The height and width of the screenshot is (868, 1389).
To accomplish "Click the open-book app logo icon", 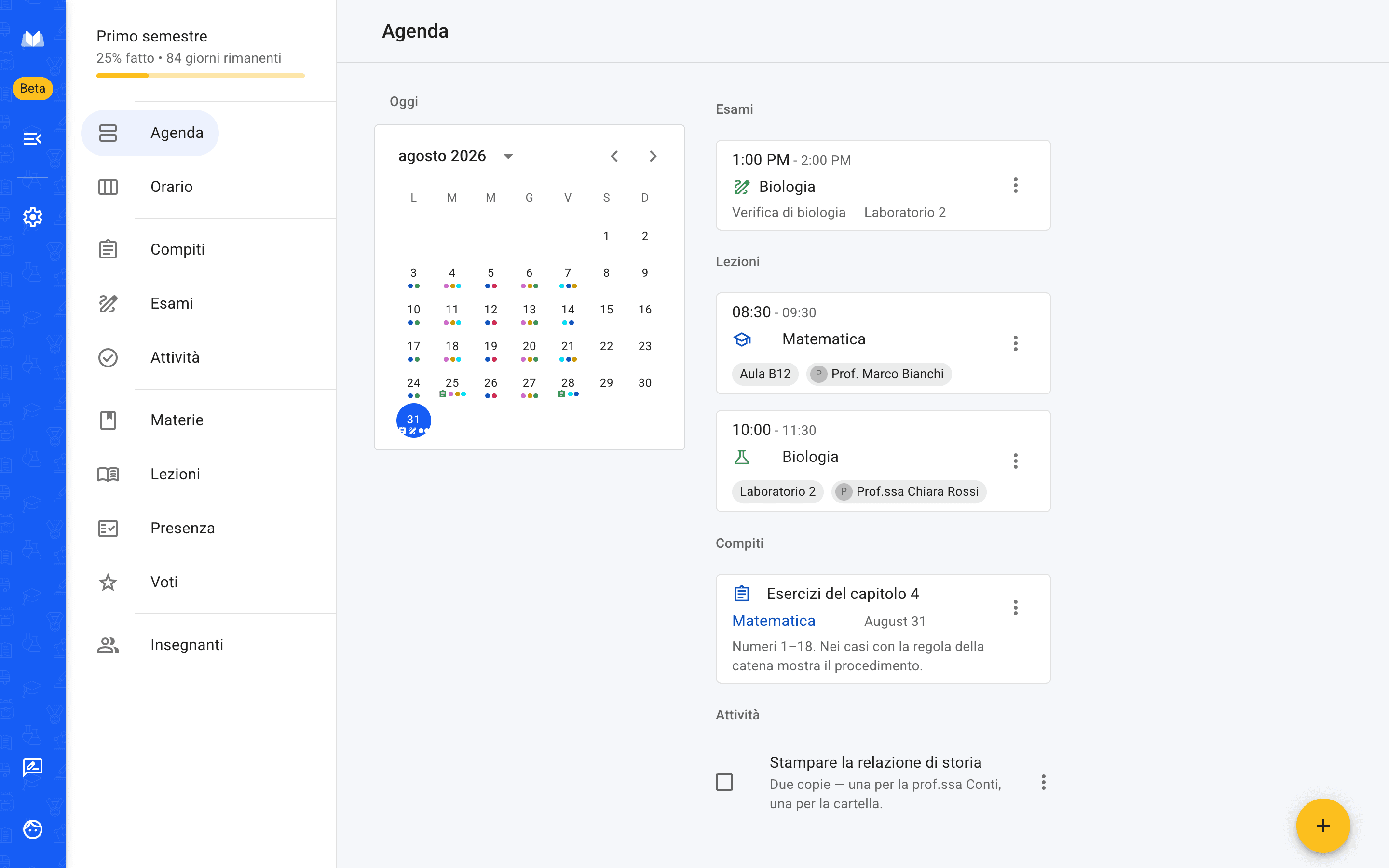I will coord(33,39).
